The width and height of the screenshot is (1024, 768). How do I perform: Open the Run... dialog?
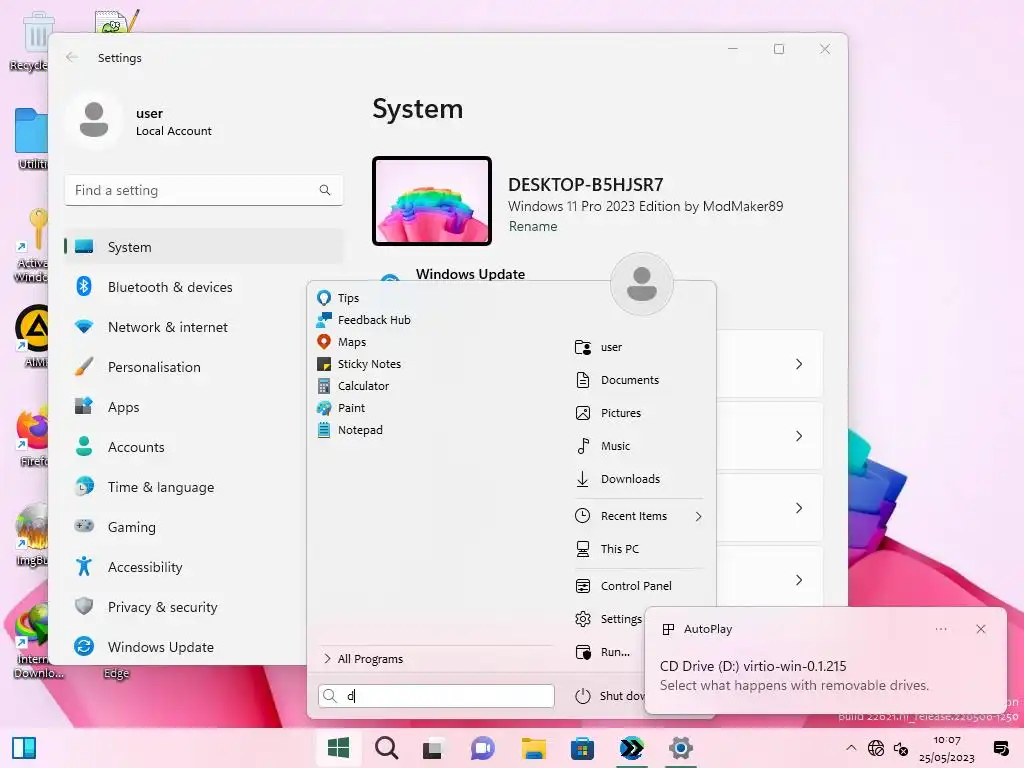pyautogui.click(x=602, y=652)
